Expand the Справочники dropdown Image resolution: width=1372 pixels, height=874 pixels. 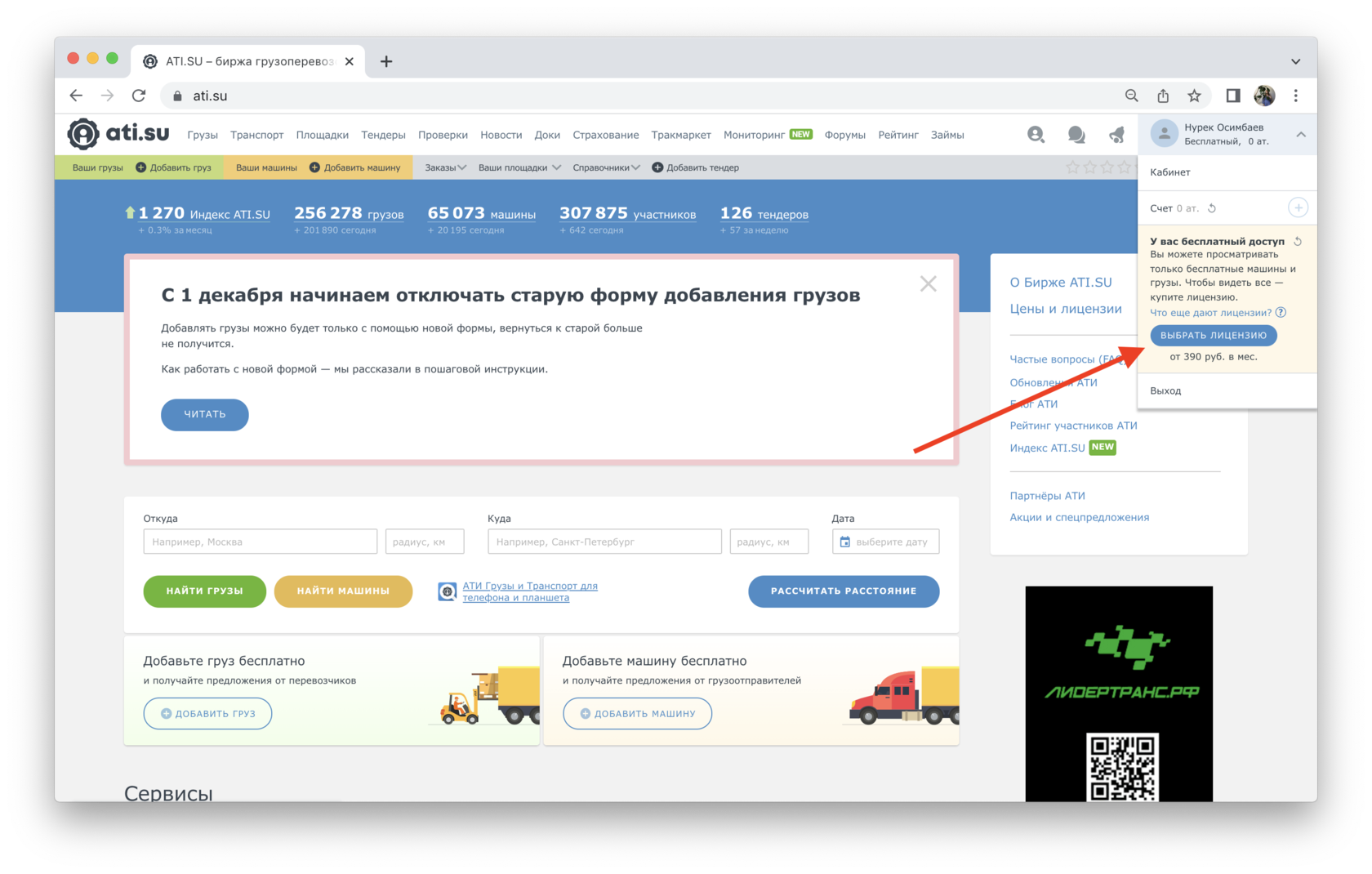pos(606,167)
